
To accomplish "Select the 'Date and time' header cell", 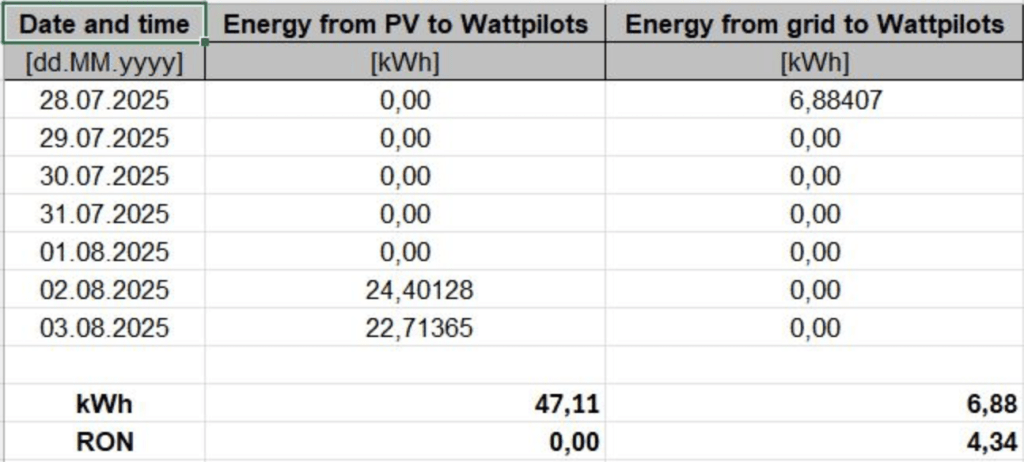I will [104, 24].
